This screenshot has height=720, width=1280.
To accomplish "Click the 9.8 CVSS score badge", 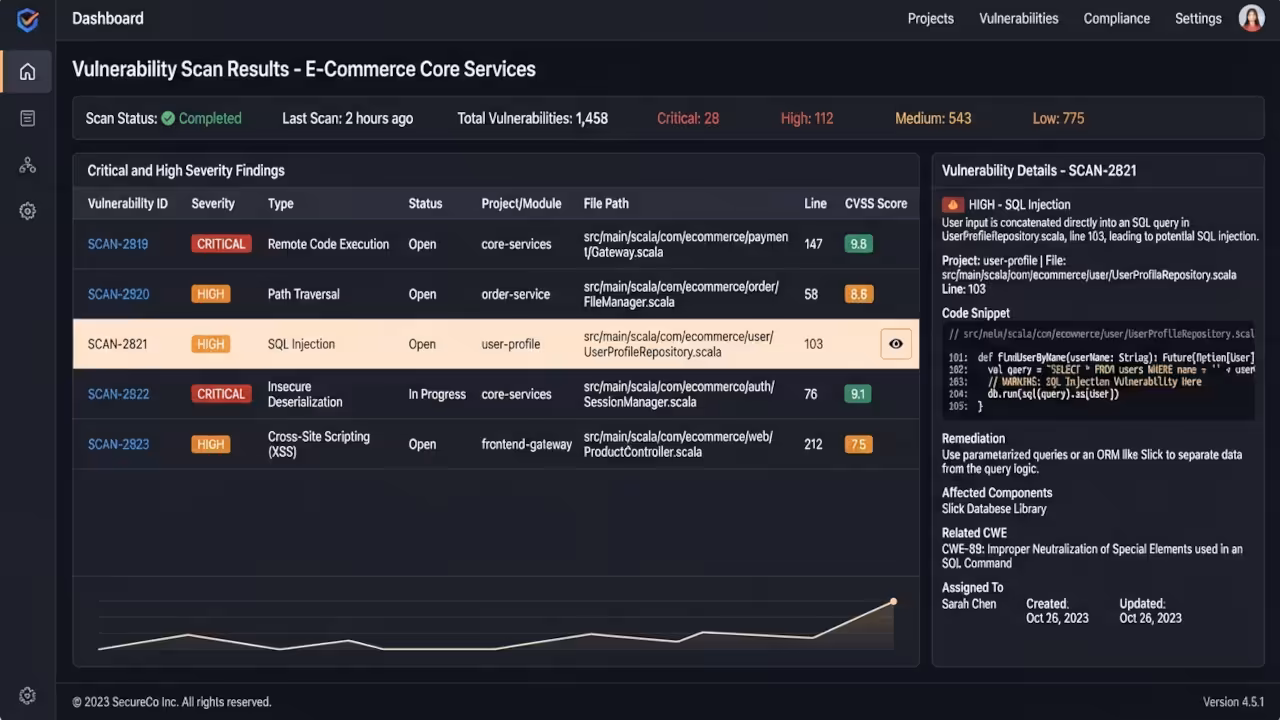I will coord(858,244).
